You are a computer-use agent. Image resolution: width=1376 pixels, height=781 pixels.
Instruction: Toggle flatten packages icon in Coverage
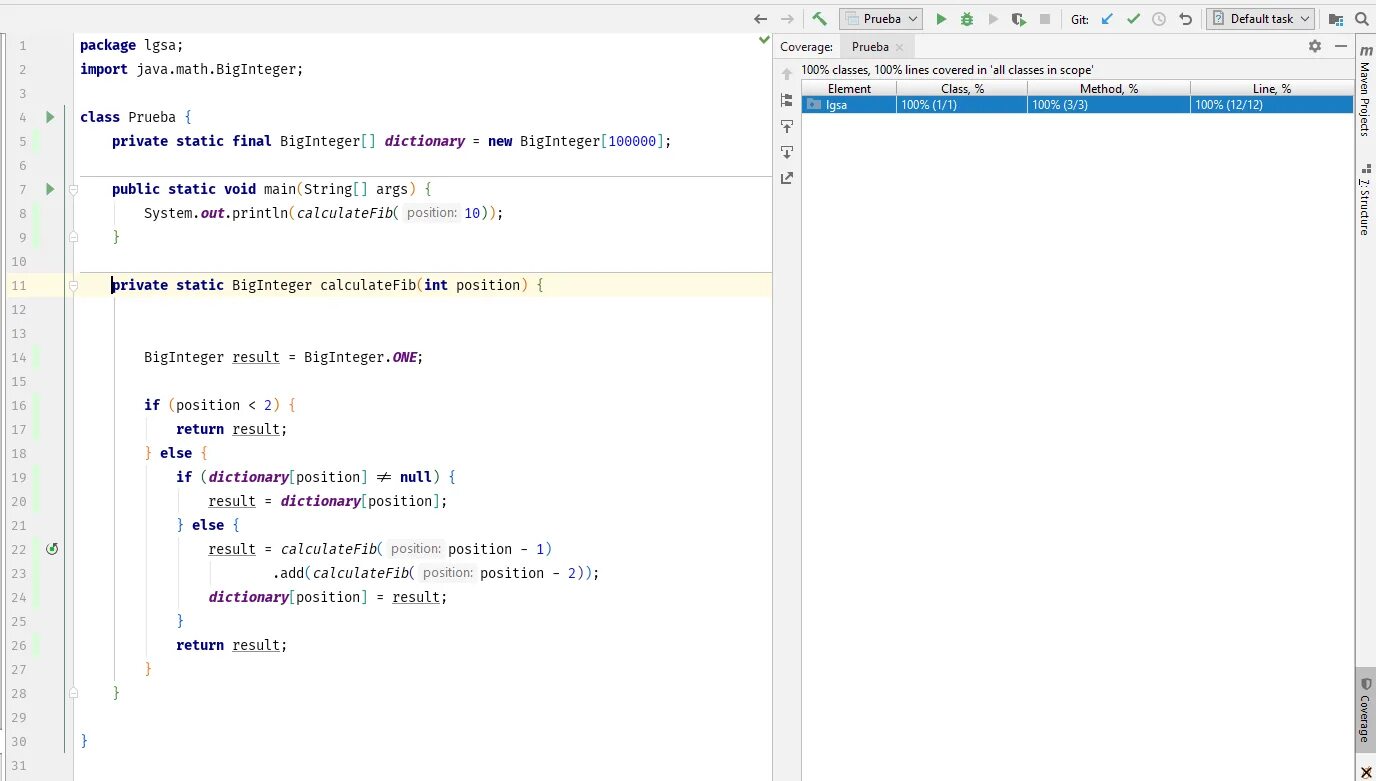(787, 100)
